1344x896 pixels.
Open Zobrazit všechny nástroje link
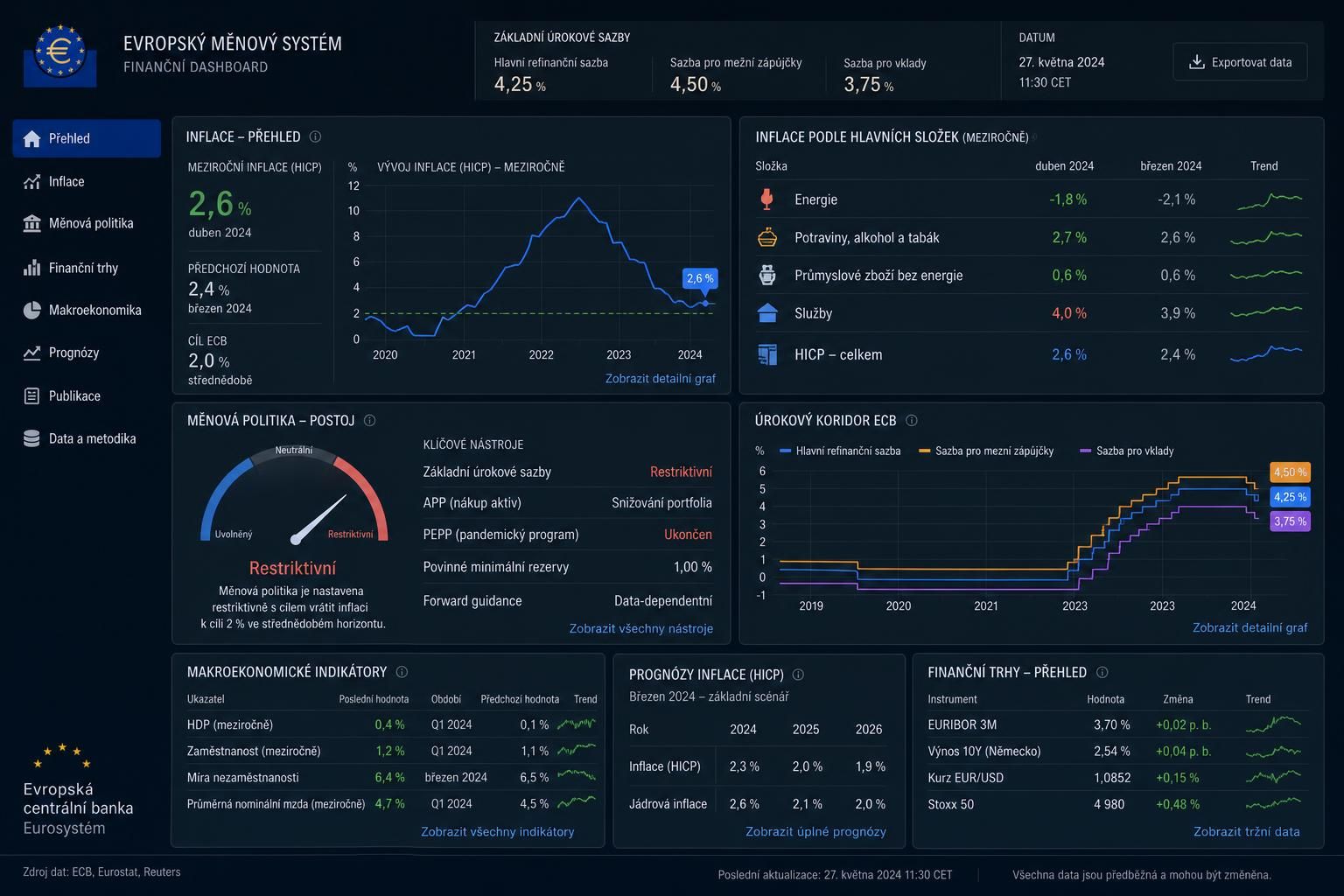640,628
